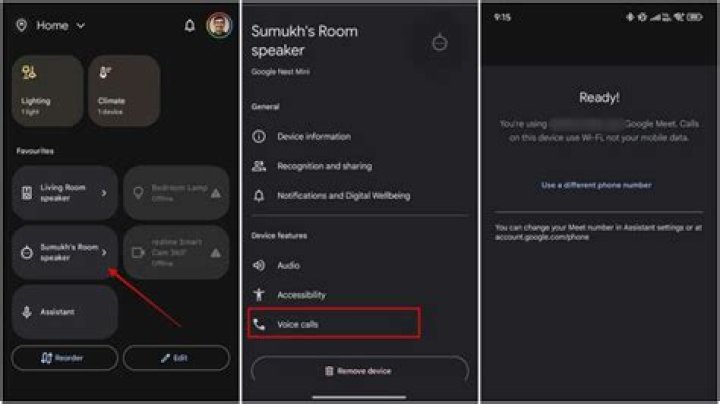Image resolution: width=720 pixels, height=404 pixels.
Task: Tap the Nest Mini icon in header
Action: (439, 43)
